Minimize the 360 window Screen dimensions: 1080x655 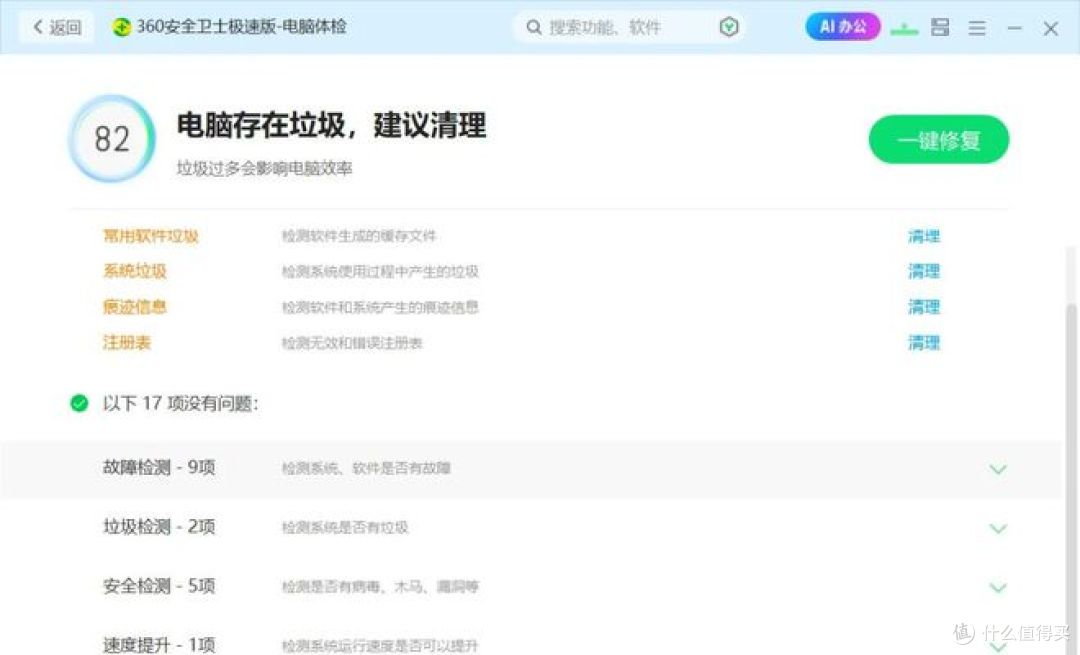click(1014, 28)
